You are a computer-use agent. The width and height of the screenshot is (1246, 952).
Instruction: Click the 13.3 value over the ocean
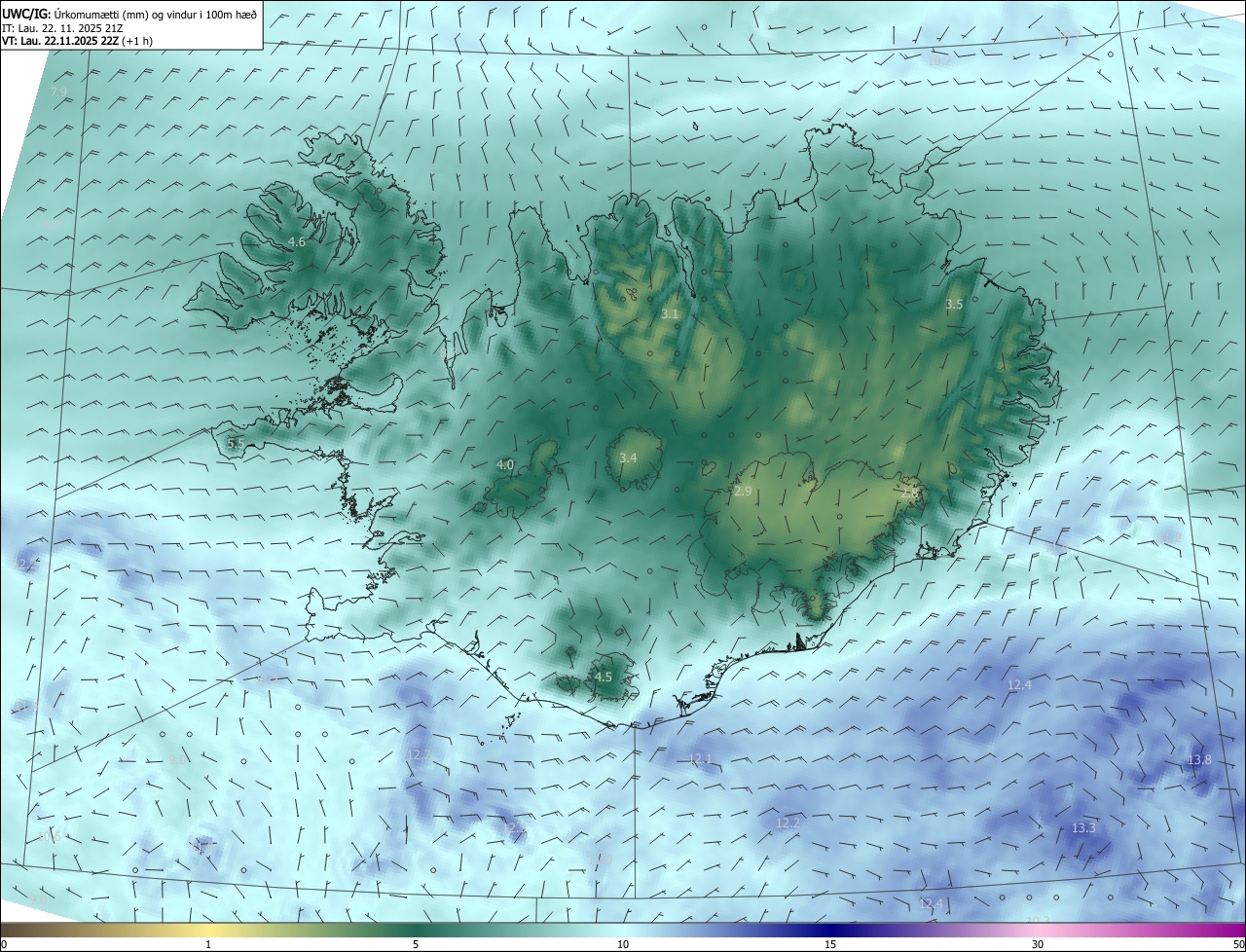click(x=1083, y=828)
